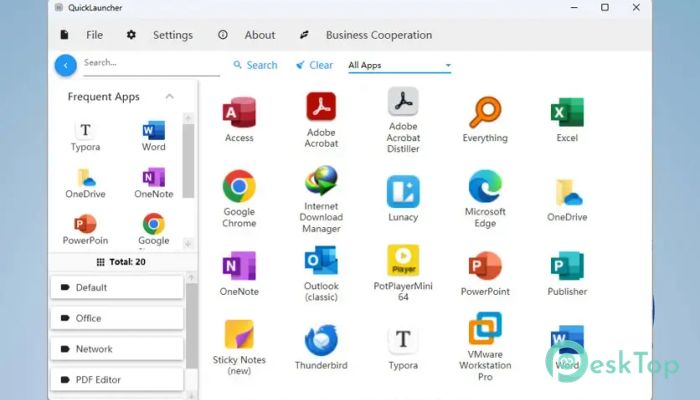Launch the Access app icon
The height and width of the screenshot is (400, 700).
239,120
